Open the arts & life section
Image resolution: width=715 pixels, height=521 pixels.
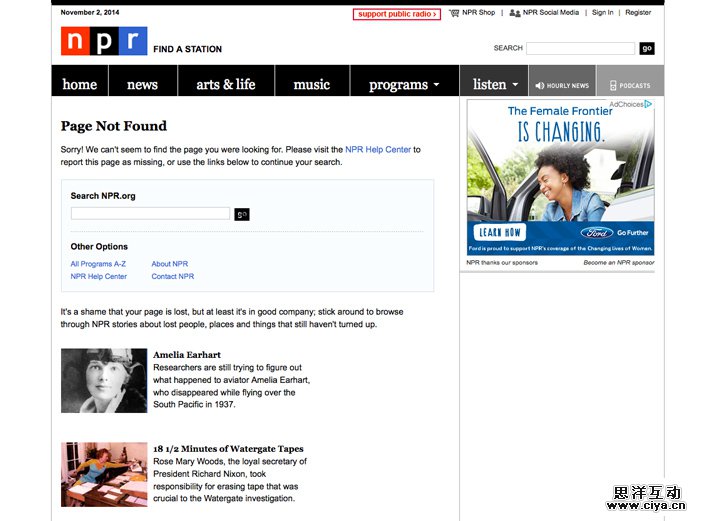226,84
